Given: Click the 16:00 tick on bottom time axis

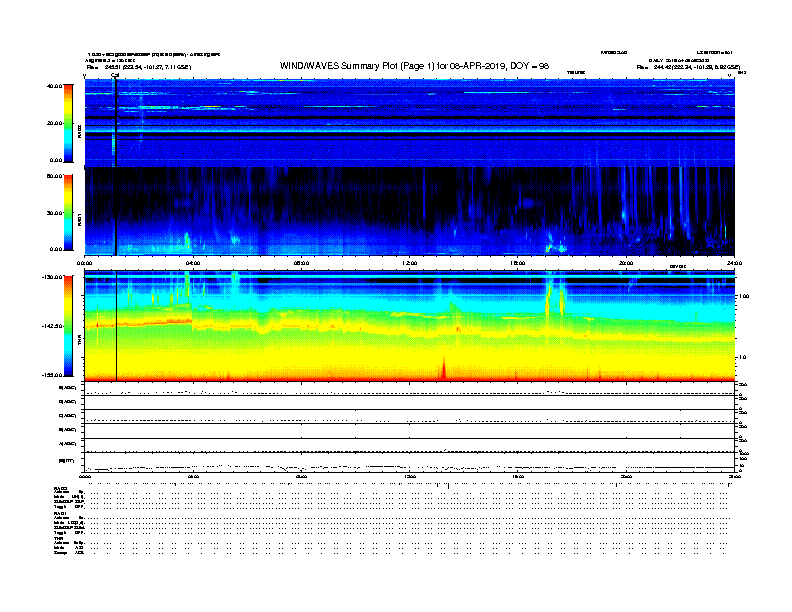Looking at the screenshot, I should 518,476.
